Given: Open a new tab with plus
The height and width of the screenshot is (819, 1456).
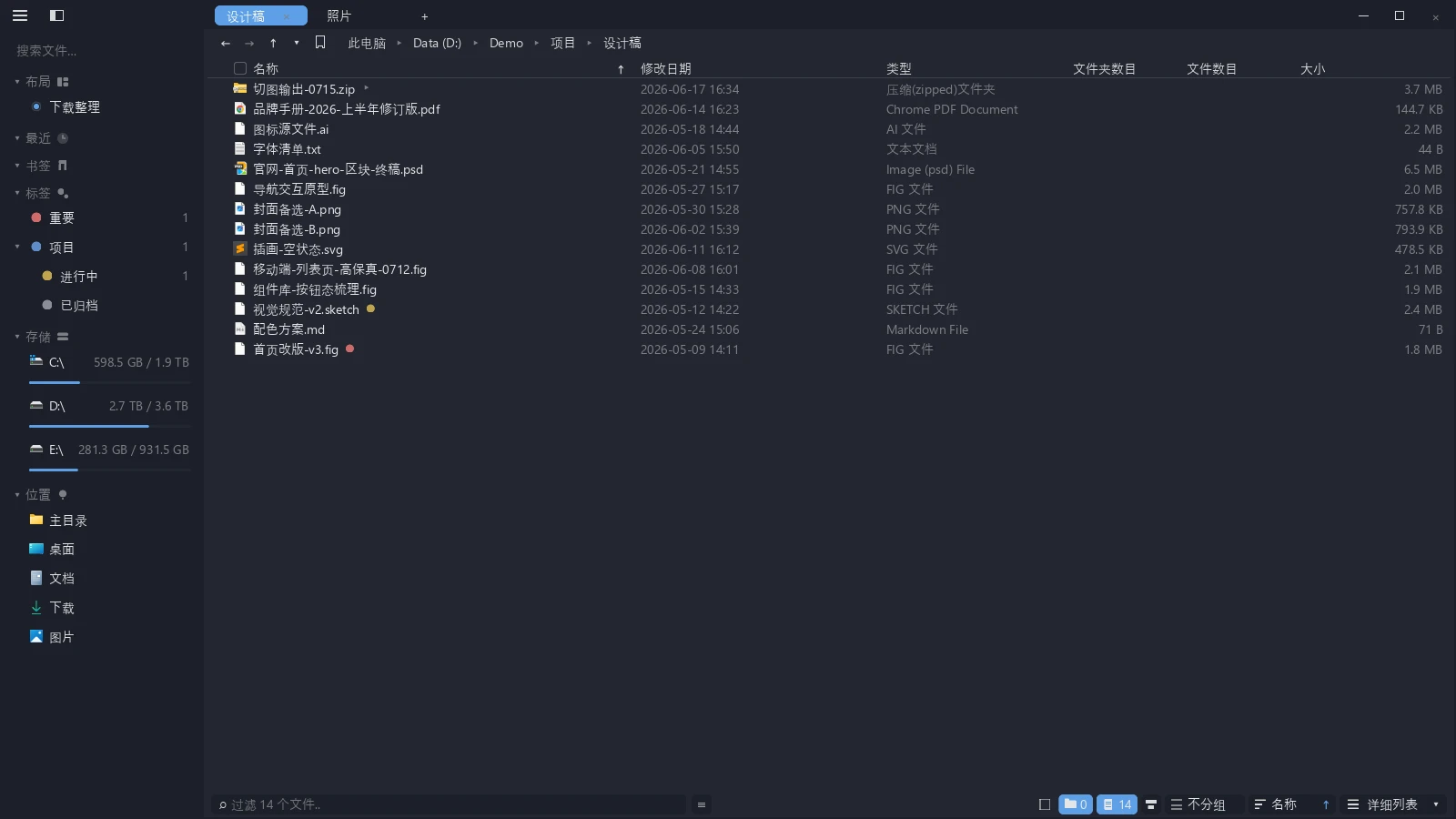Looking at the screenshot, I should (x=424, y=16).
